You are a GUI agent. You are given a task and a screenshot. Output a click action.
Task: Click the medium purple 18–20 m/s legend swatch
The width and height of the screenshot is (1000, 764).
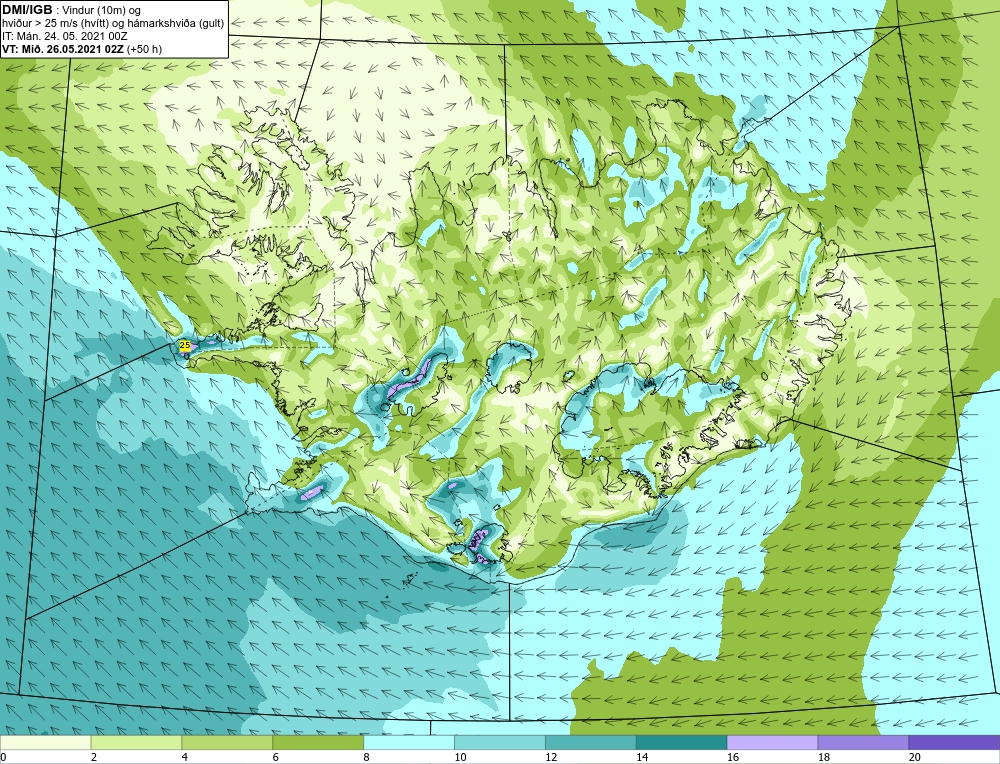(x=864, y=743)
